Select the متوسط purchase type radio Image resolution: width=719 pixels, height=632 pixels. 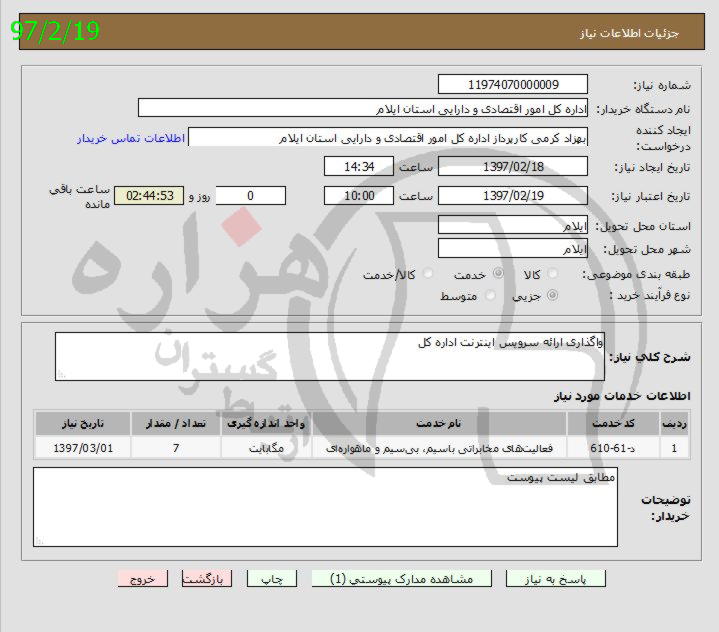490,295
